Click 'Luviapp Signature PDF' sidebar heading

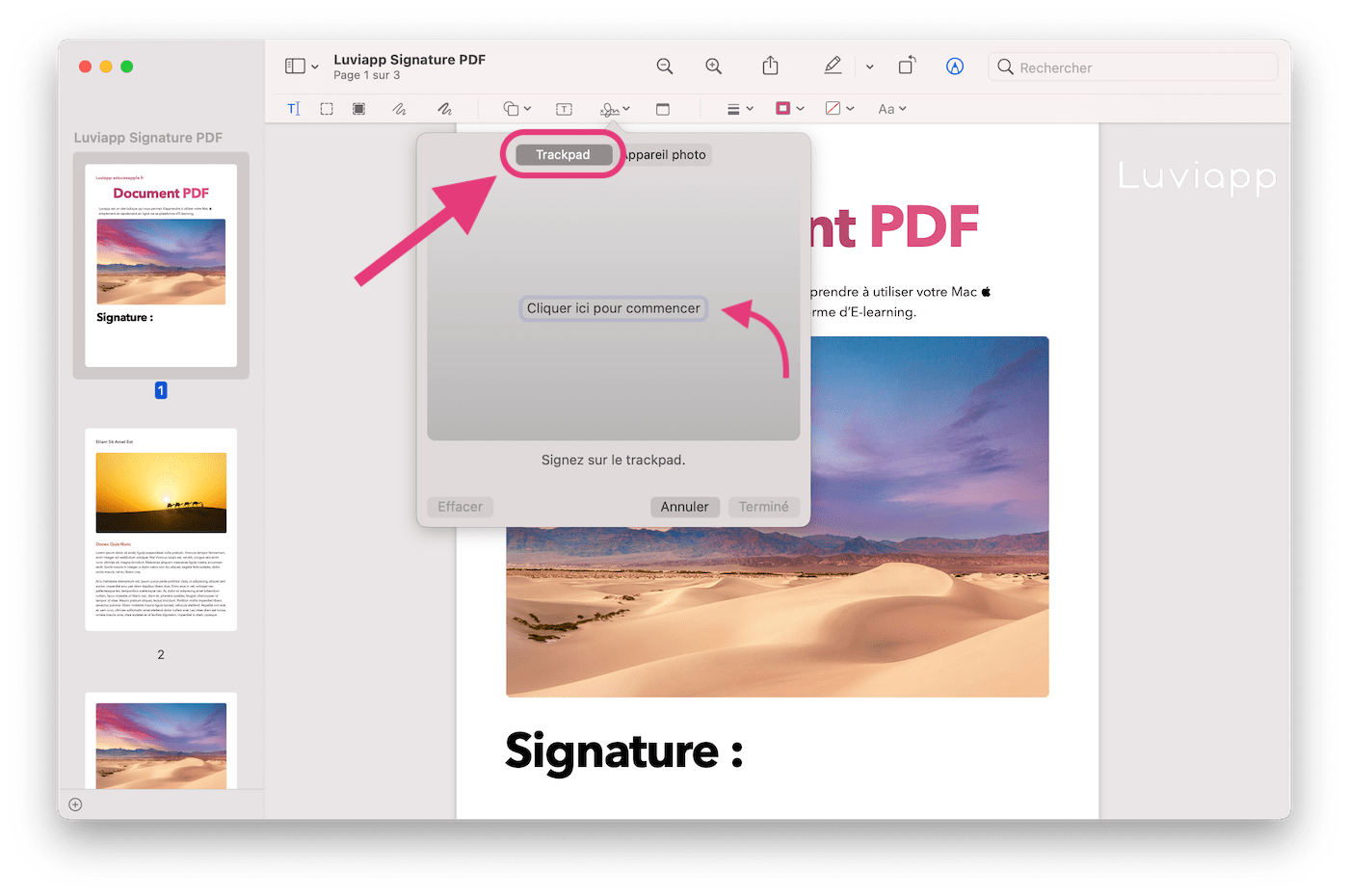click(x=148, y=138)
